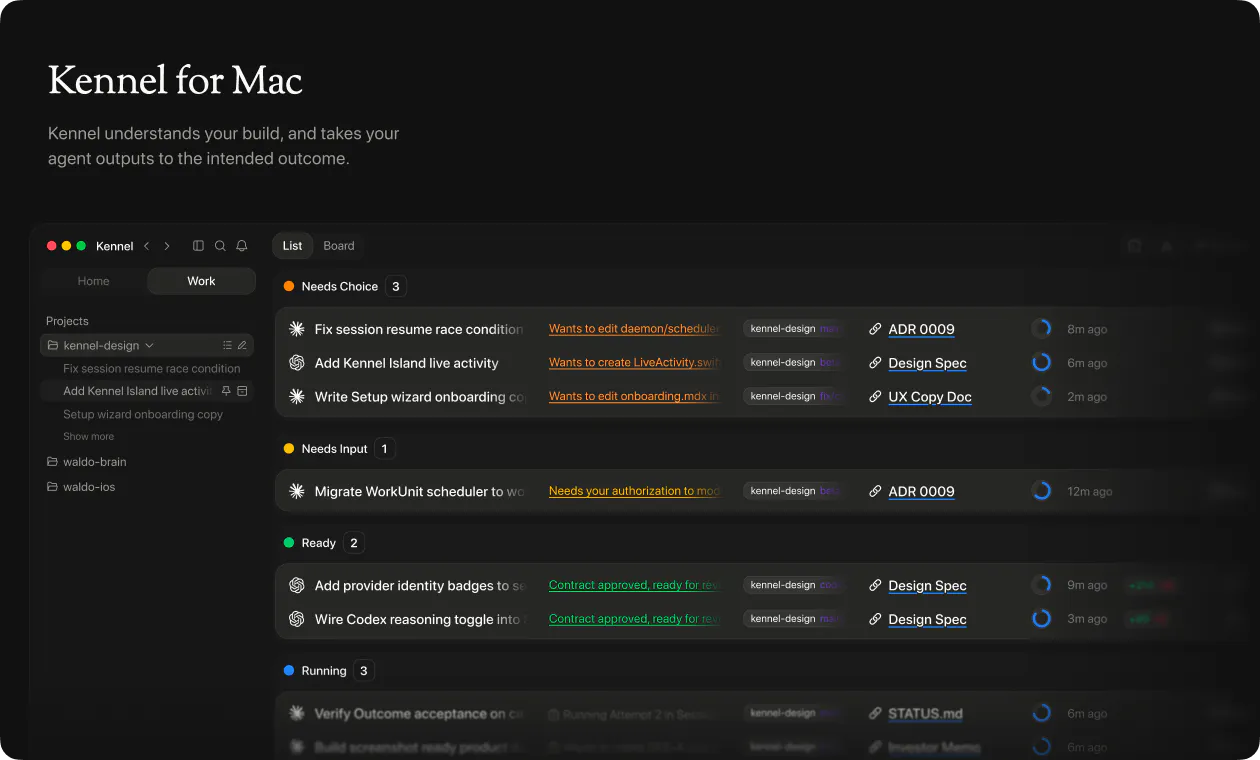Click the edit pencil on kennel-design row

pos(242,345)
